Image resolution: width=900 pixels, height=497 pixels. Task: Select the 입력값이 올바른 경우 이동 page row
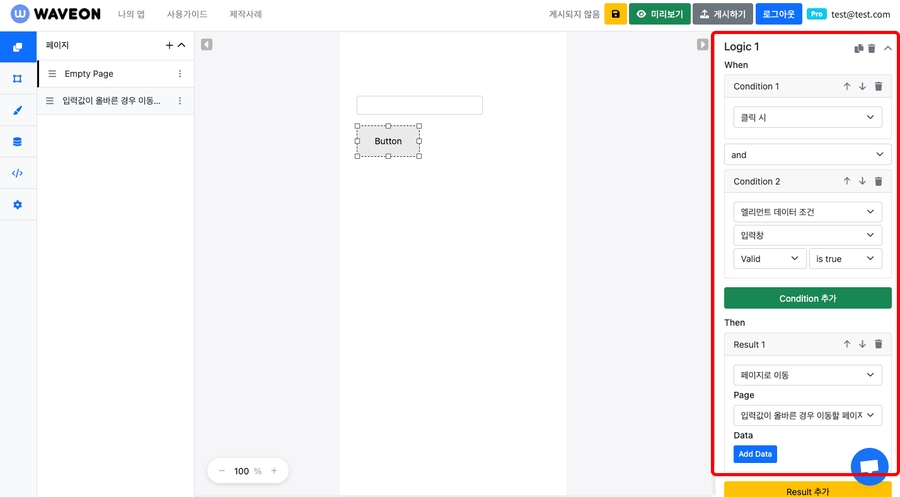(115, 101)
